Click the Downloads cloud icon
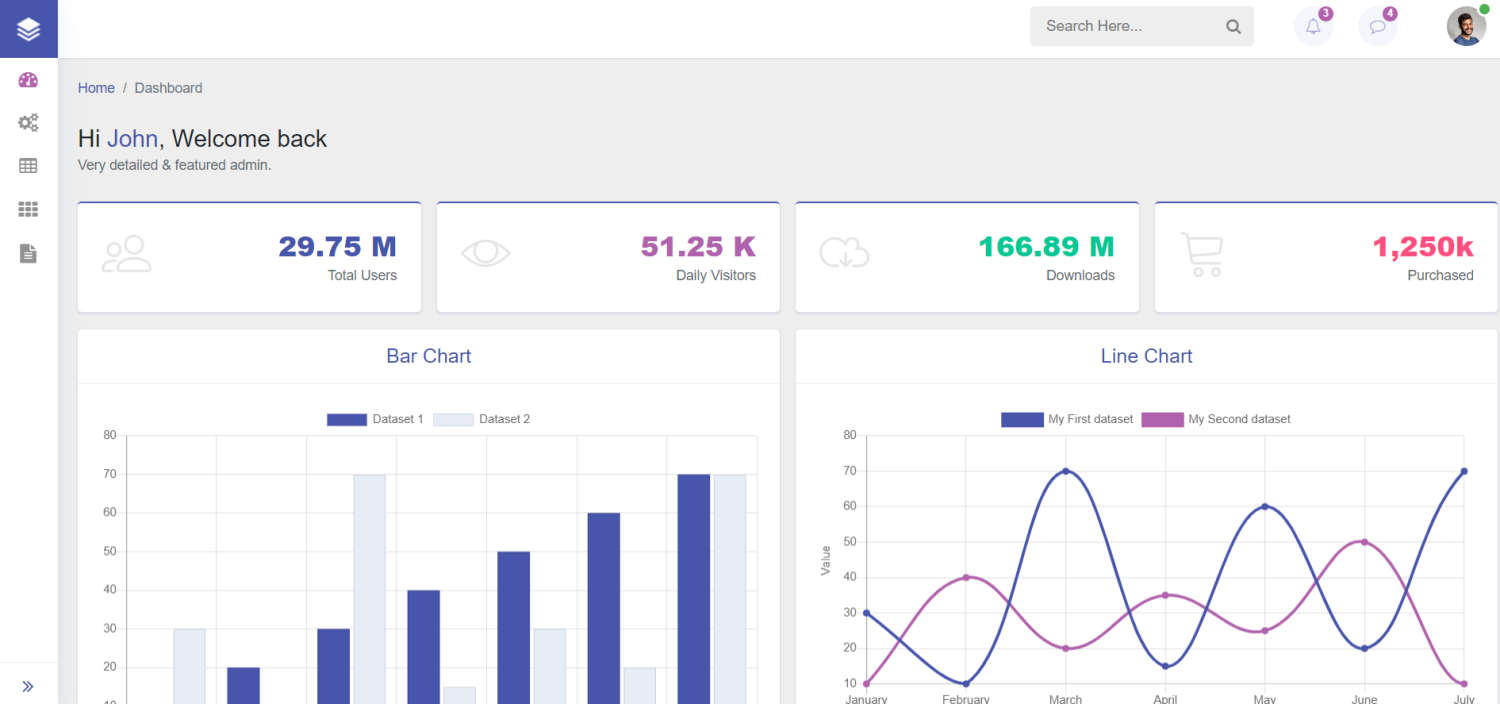Image resolution: width=1500 pixels, height=704 pixels. pos(843,254)
